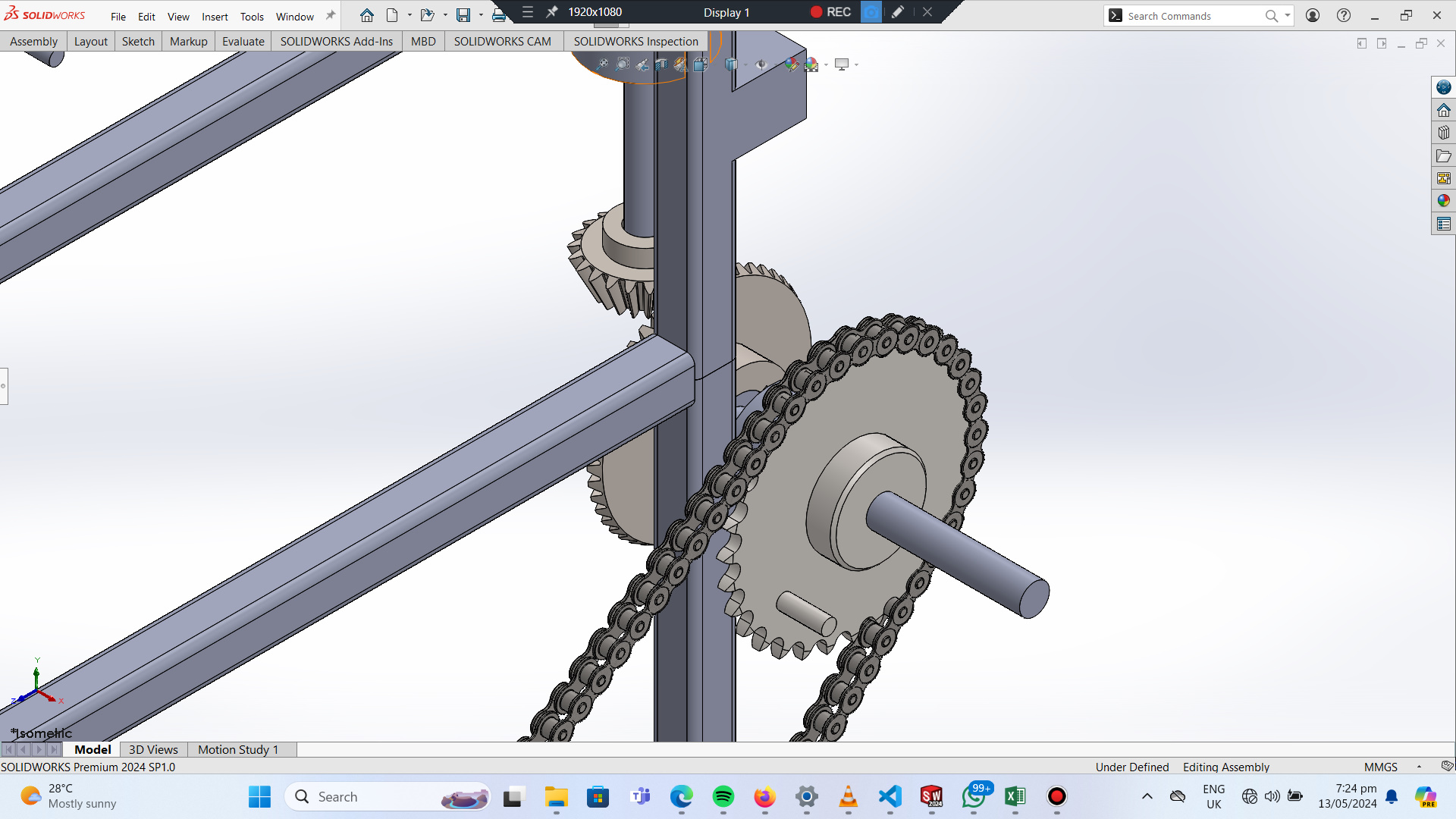1456x819 pixels.
Task: Expand the View Settings monitor dropdown
Action: tap(856, 65)
